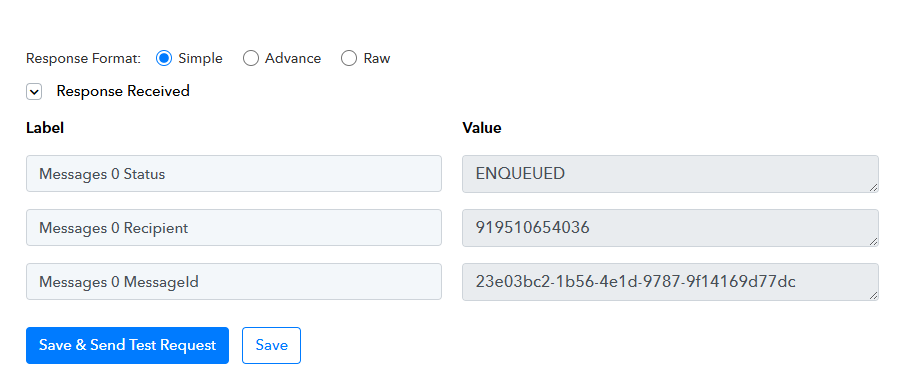Image resolution: width=908 pixels, height=377 pixels.
Task: Select the Raw response format radio button
Action: coord(349,58)
